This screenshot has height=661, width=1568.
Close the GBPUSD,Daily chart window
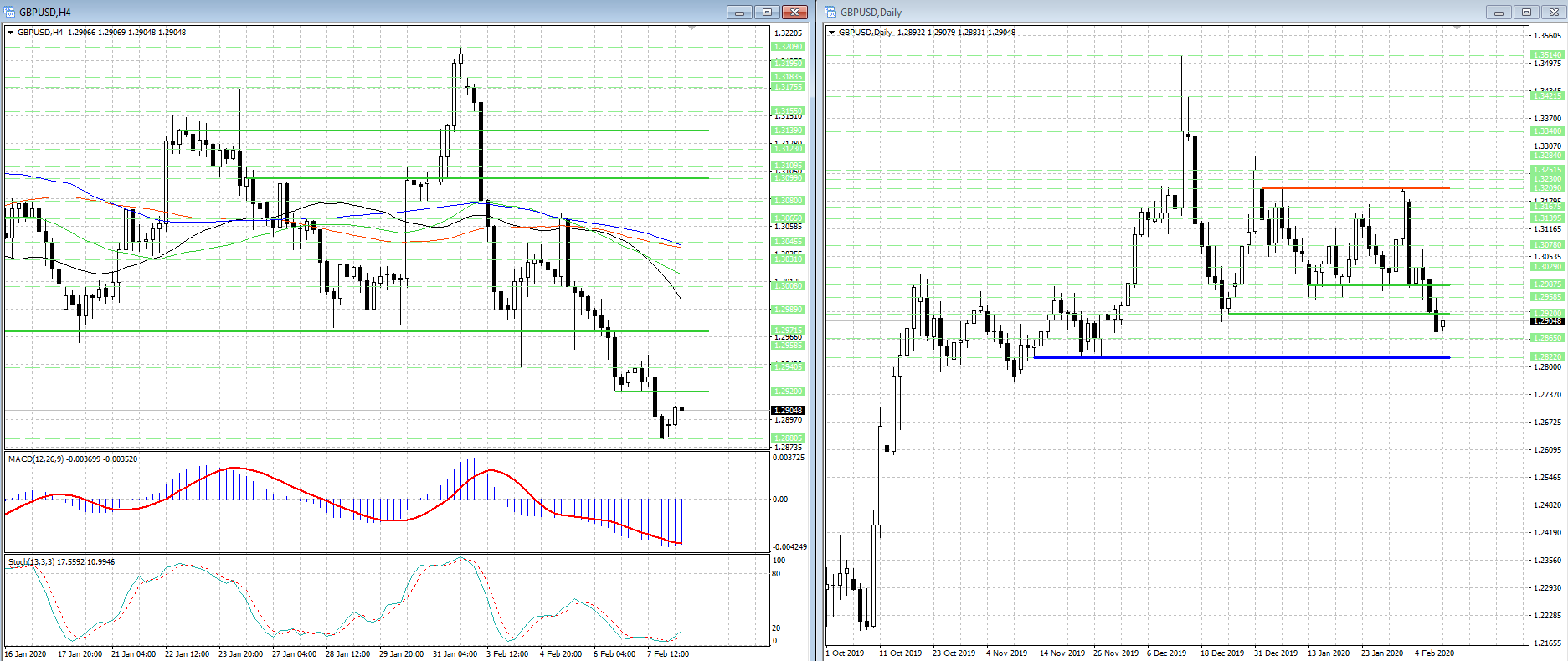coord(1554,12)
